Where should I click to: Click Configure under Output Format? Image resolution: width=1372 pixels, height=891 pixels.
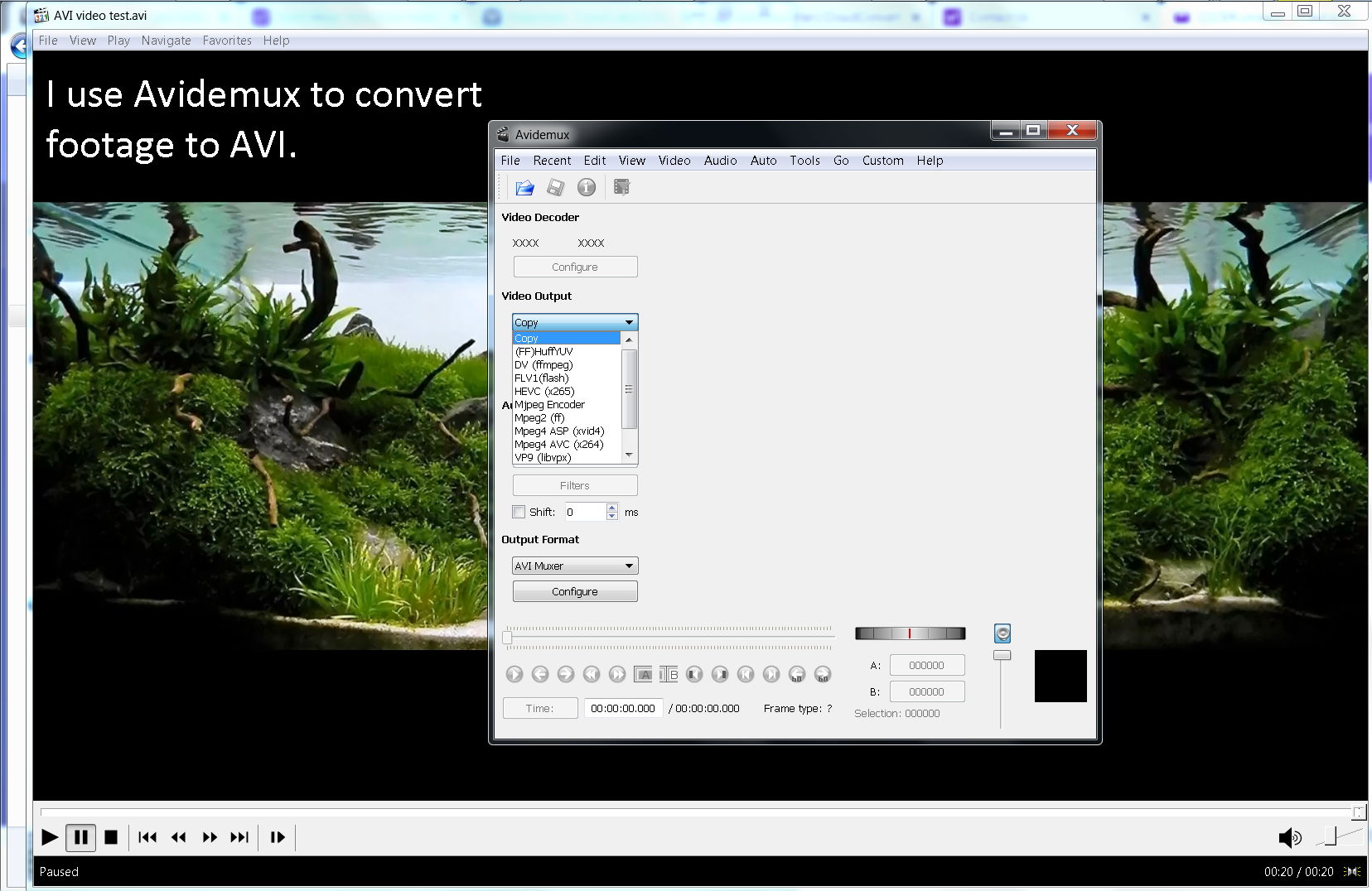click(575, 591)
